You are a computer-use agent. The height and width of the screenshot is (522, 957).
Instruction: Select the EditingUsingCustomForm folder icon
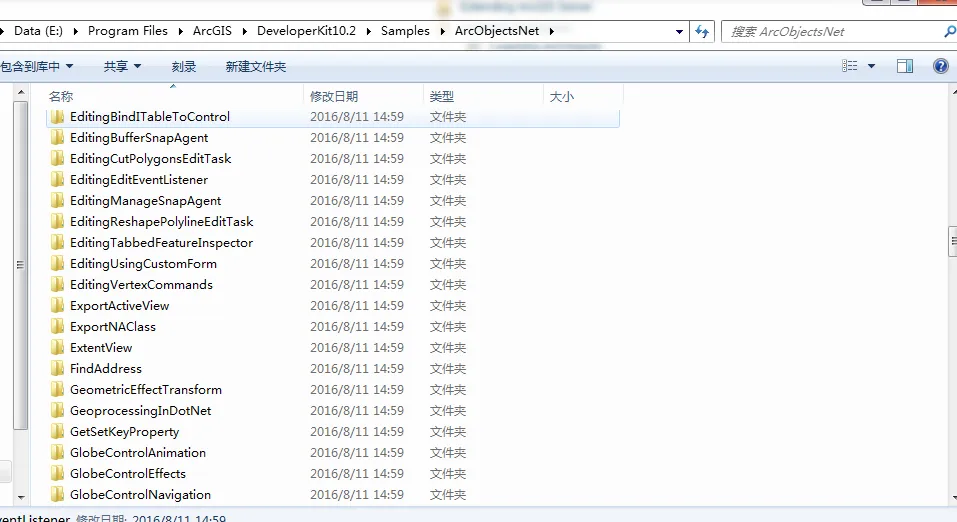pyautogui.click(x=57, y=264)
